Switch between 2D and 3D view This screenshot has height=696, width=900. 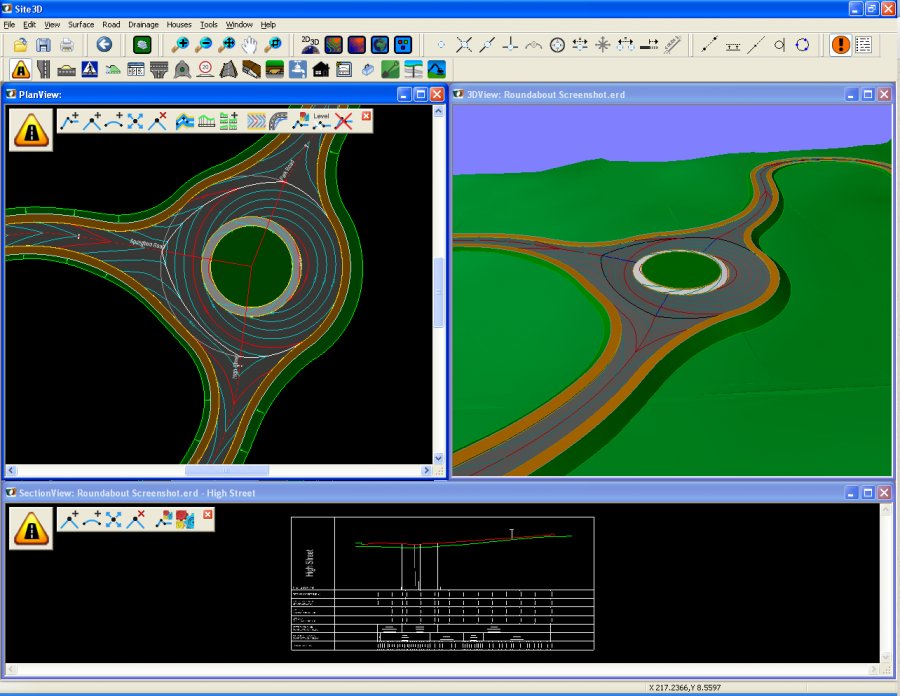point(310,45)
